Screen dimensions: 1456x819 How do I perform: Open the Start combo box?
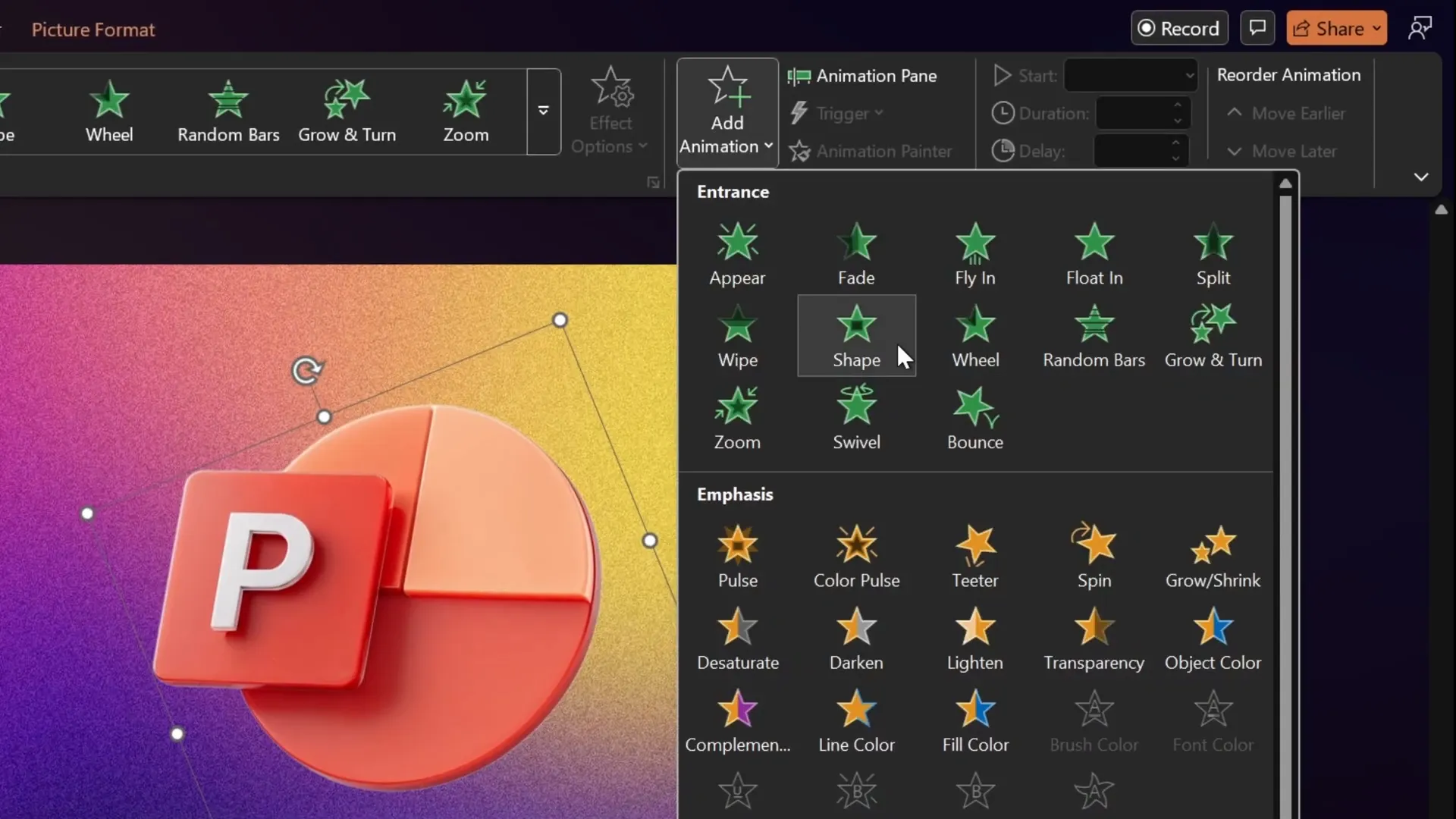pyautogui.click(x=1131, y=75)
